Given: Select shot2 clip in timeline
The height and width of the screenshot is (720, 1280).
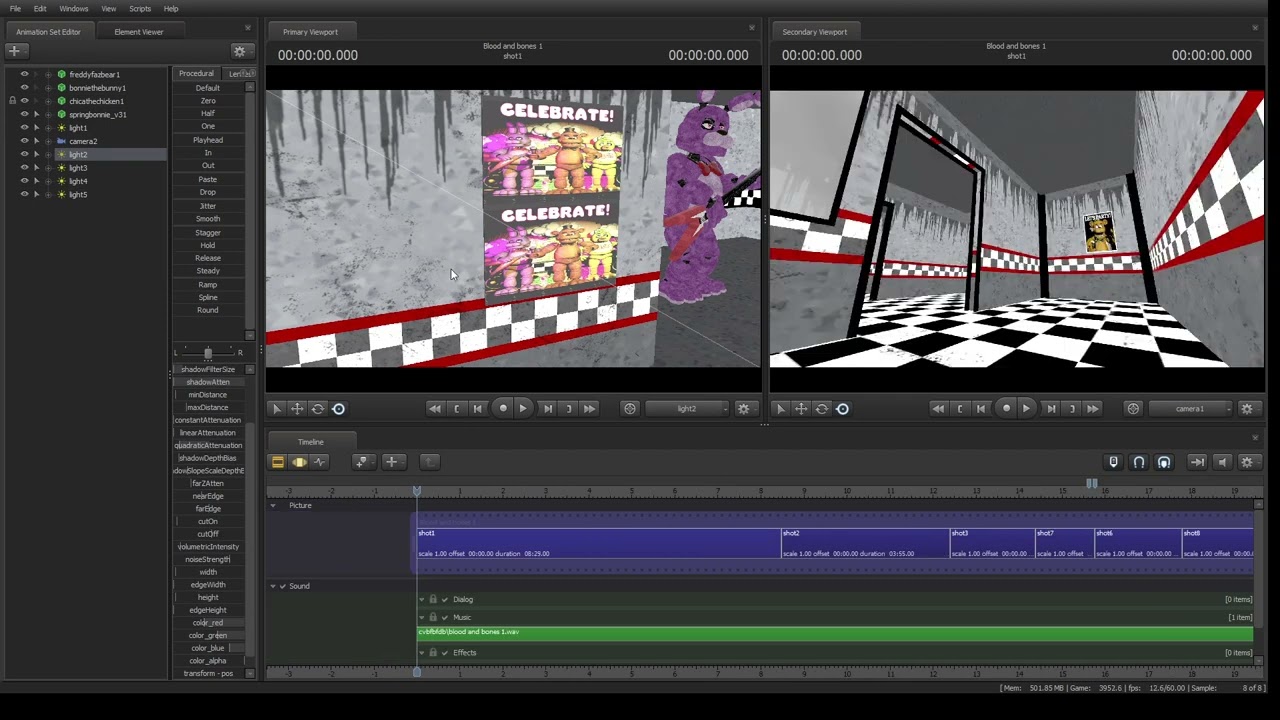Looking at the screenshot, I should tap(865, 543).
